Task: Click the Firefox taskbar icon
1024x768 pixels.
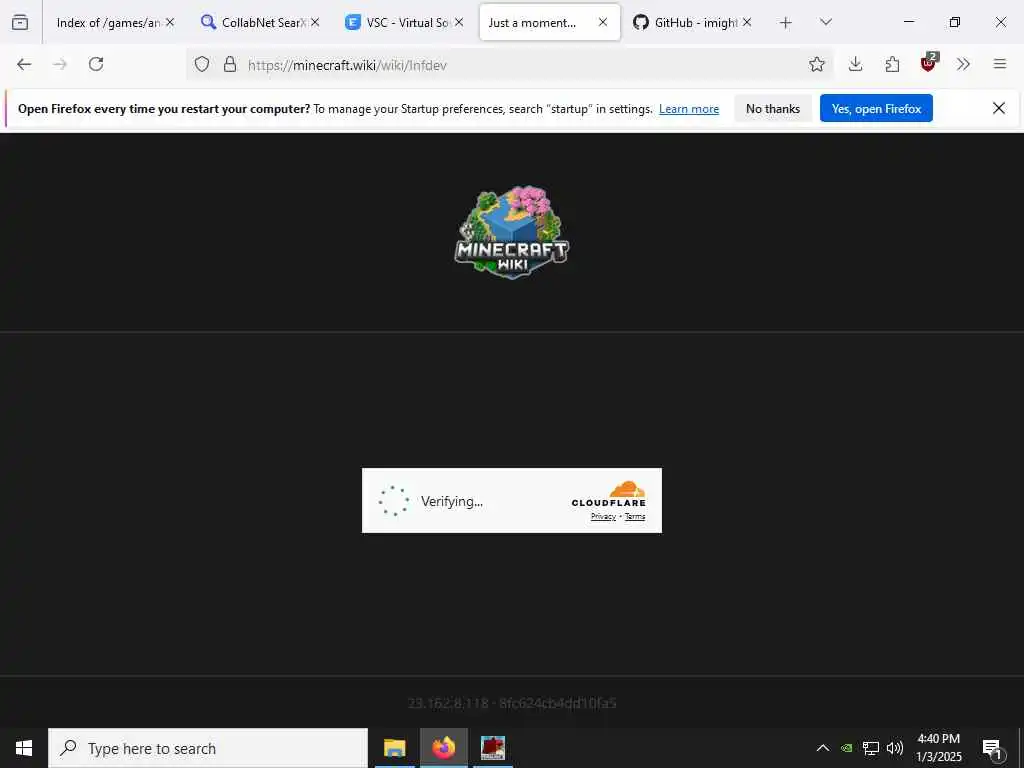Action: point(444,748)
